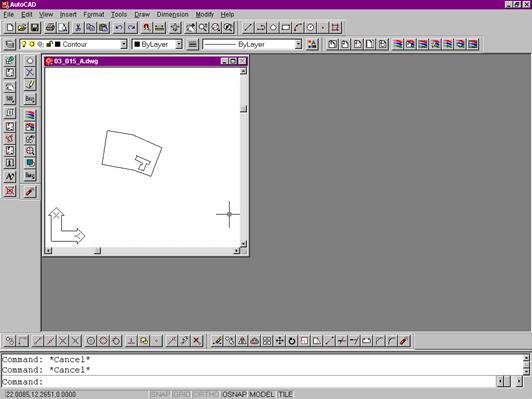Click the Move tool in bottom toolbar
The height and width of the screenshot is (399, 532).
click(x=280, y=341)
